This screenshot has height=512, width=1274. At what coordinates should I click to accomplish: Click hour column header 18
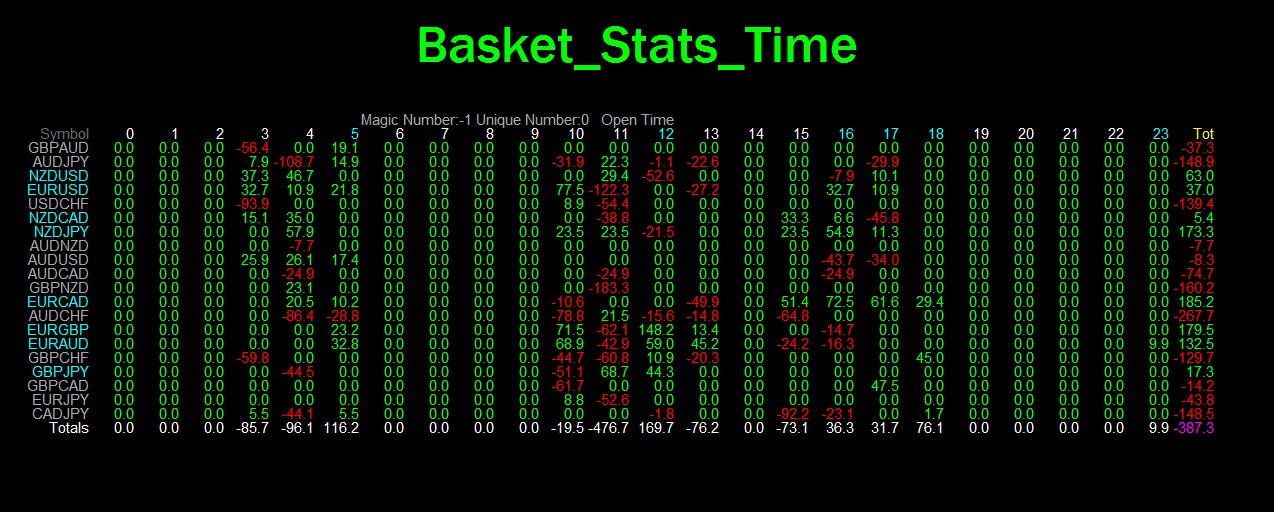coord(936,134)
